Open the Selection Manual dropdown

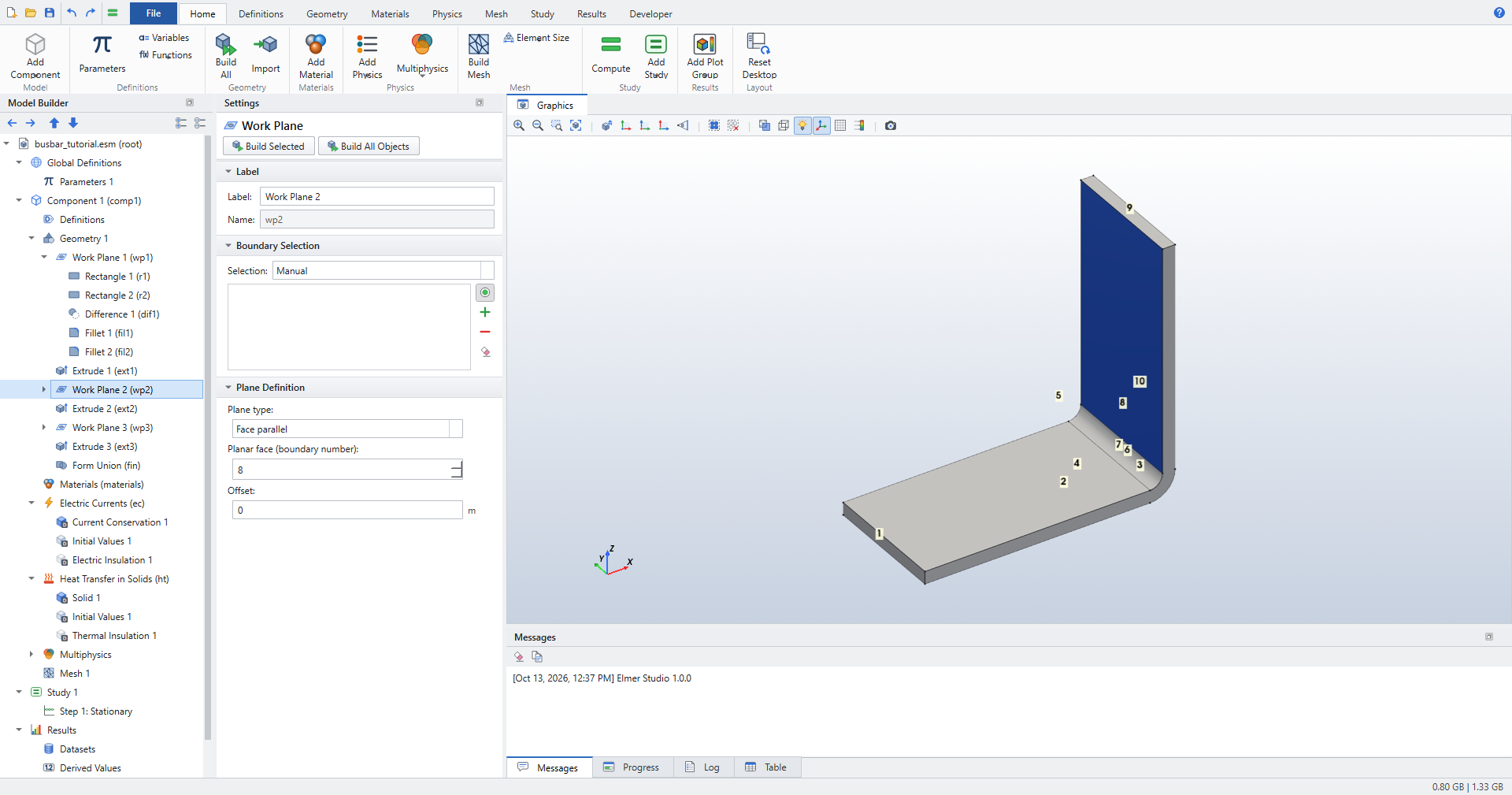tap(487, 270)
